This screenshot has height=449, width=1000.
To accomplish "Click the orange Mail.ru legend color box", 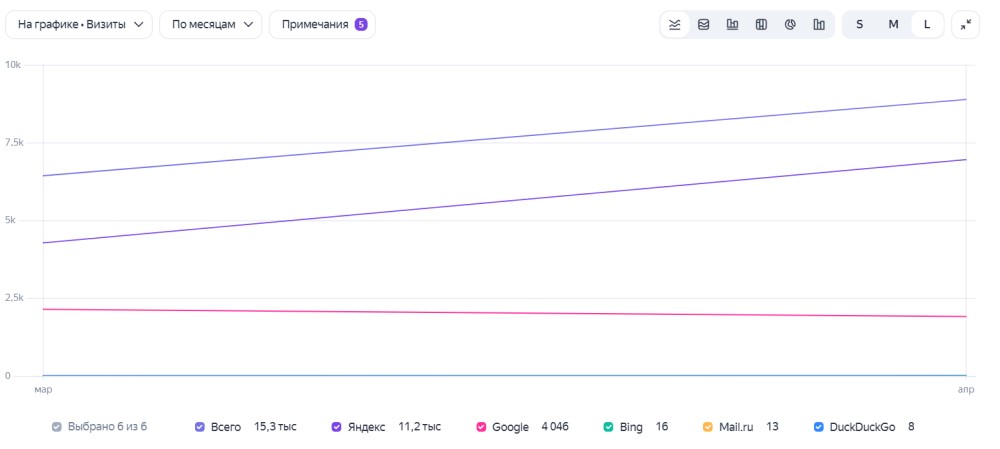I will (707, 427).
